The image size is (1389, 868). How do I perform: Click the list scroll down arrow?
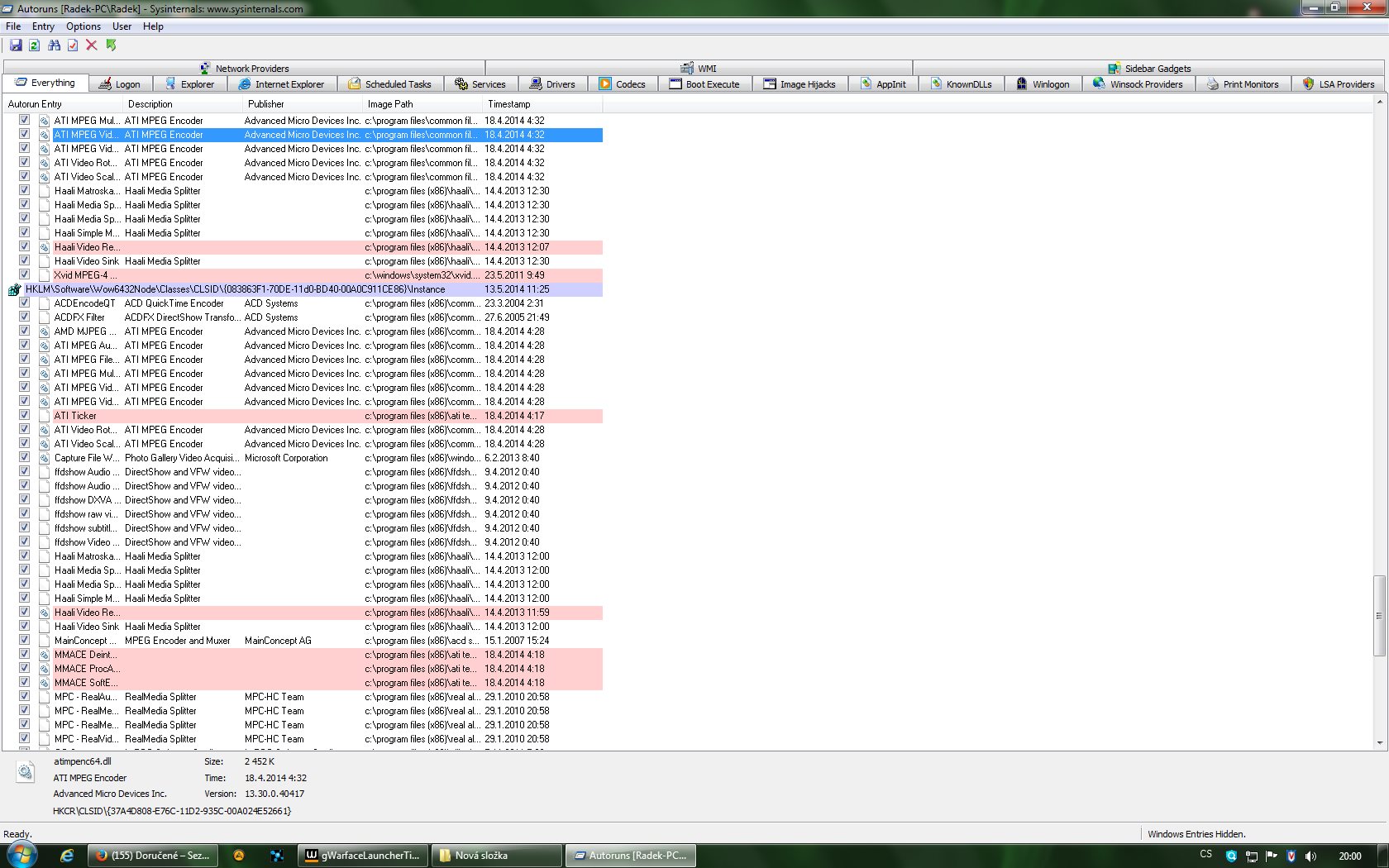pyautogui.click(x=1379, y=743)
